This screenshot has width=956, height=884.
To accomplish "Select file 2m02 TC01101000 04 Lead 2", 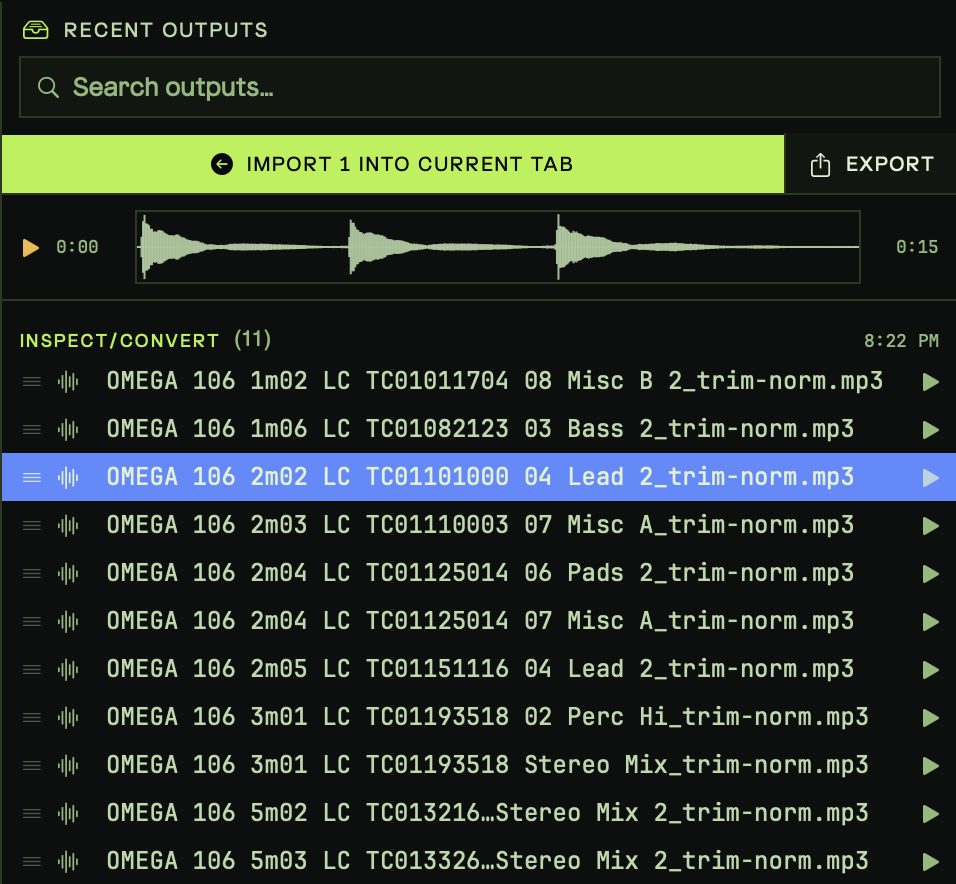I will click(x=480, y=477).
